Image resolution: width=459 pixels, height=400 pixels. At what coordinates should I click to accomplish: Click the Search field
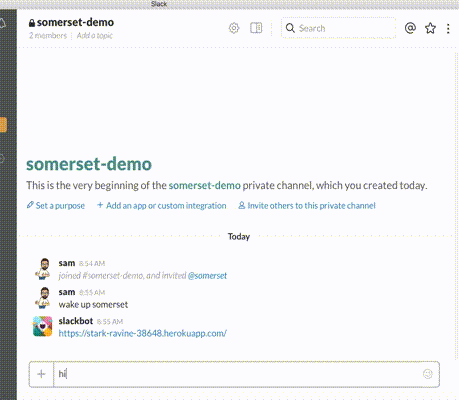pyautogui.click(x=338, y=28)
